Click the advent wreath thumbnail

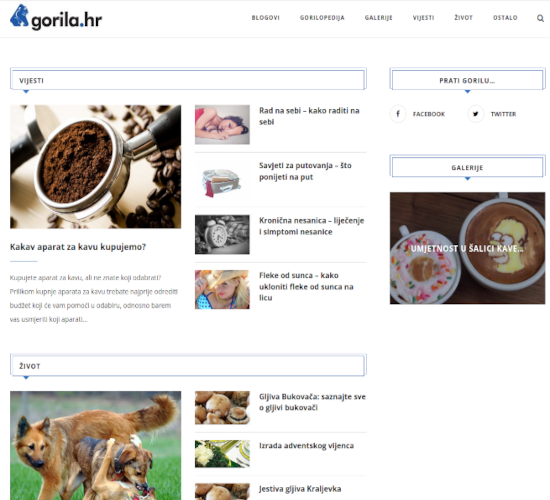[x=222, y=454]
